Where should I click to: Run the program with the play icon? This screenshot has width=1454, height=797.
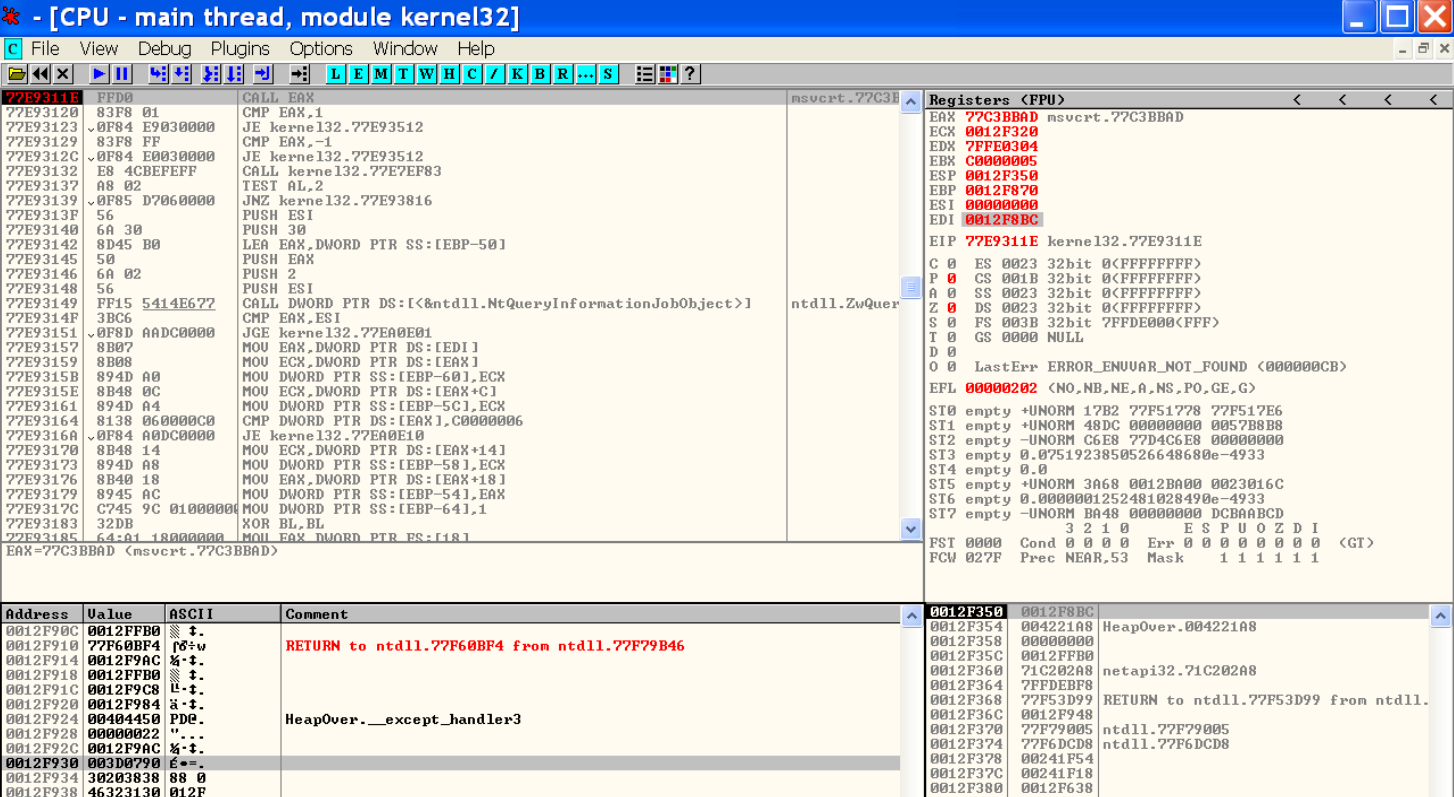[99, 74]
